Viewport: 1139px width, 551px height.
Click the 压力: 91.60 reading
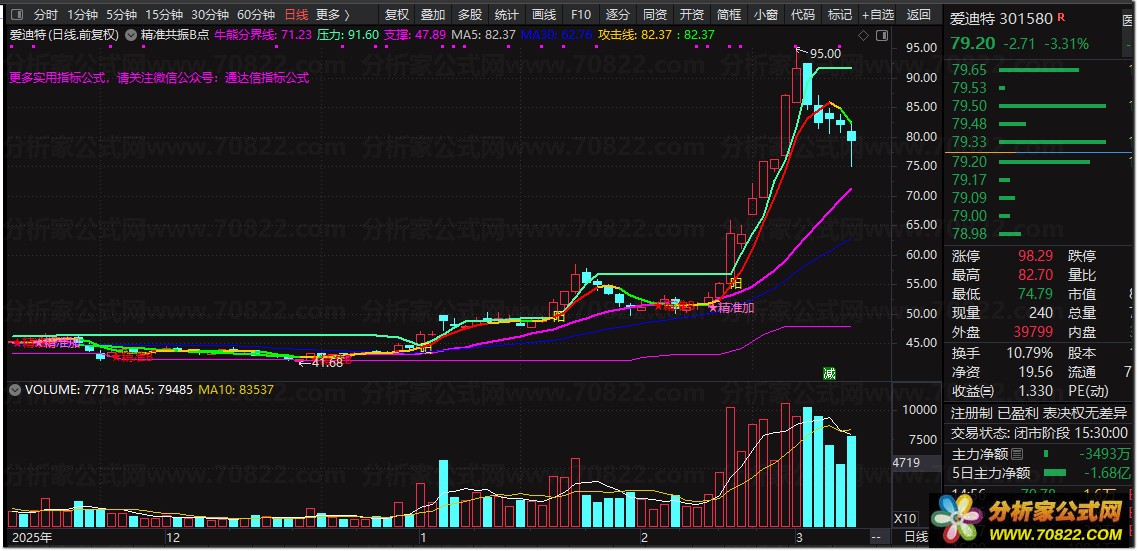349,34
